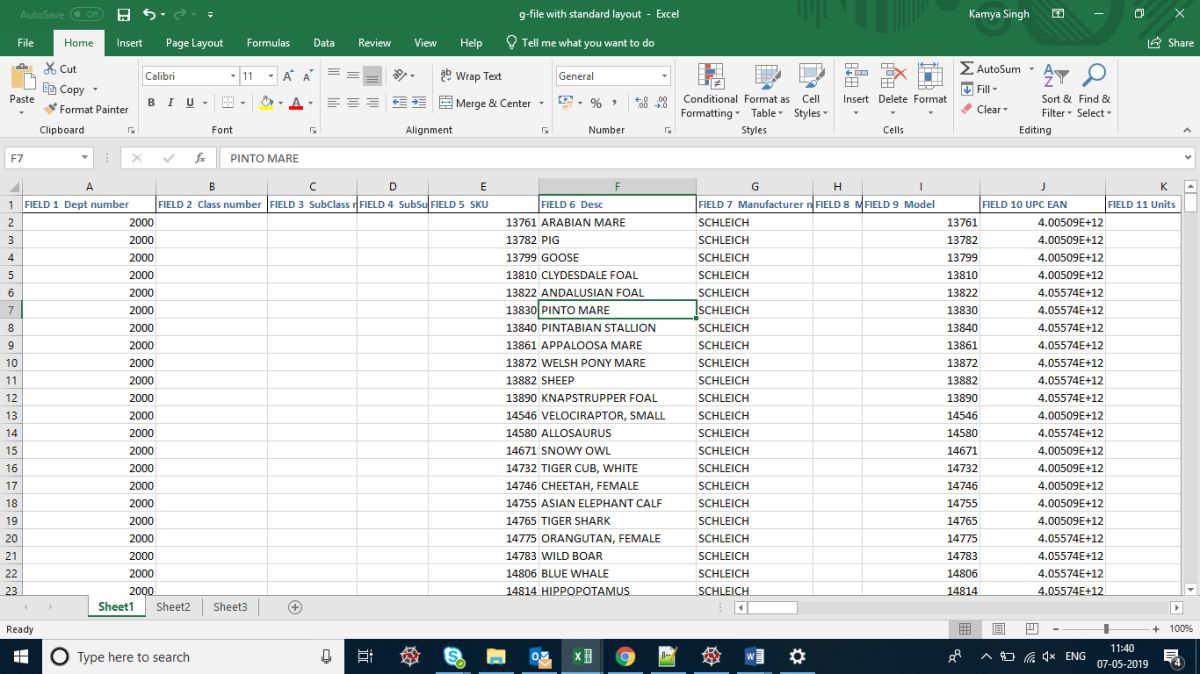The height and width of the screenshot is (674, 1200).
Task: Open Conditional Formatting
Action: 711,91
